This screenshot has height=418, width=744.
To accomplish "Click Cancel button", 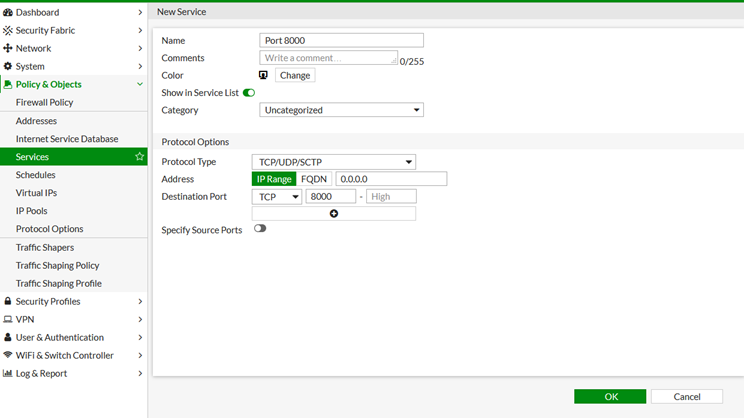I will point(687,397).
